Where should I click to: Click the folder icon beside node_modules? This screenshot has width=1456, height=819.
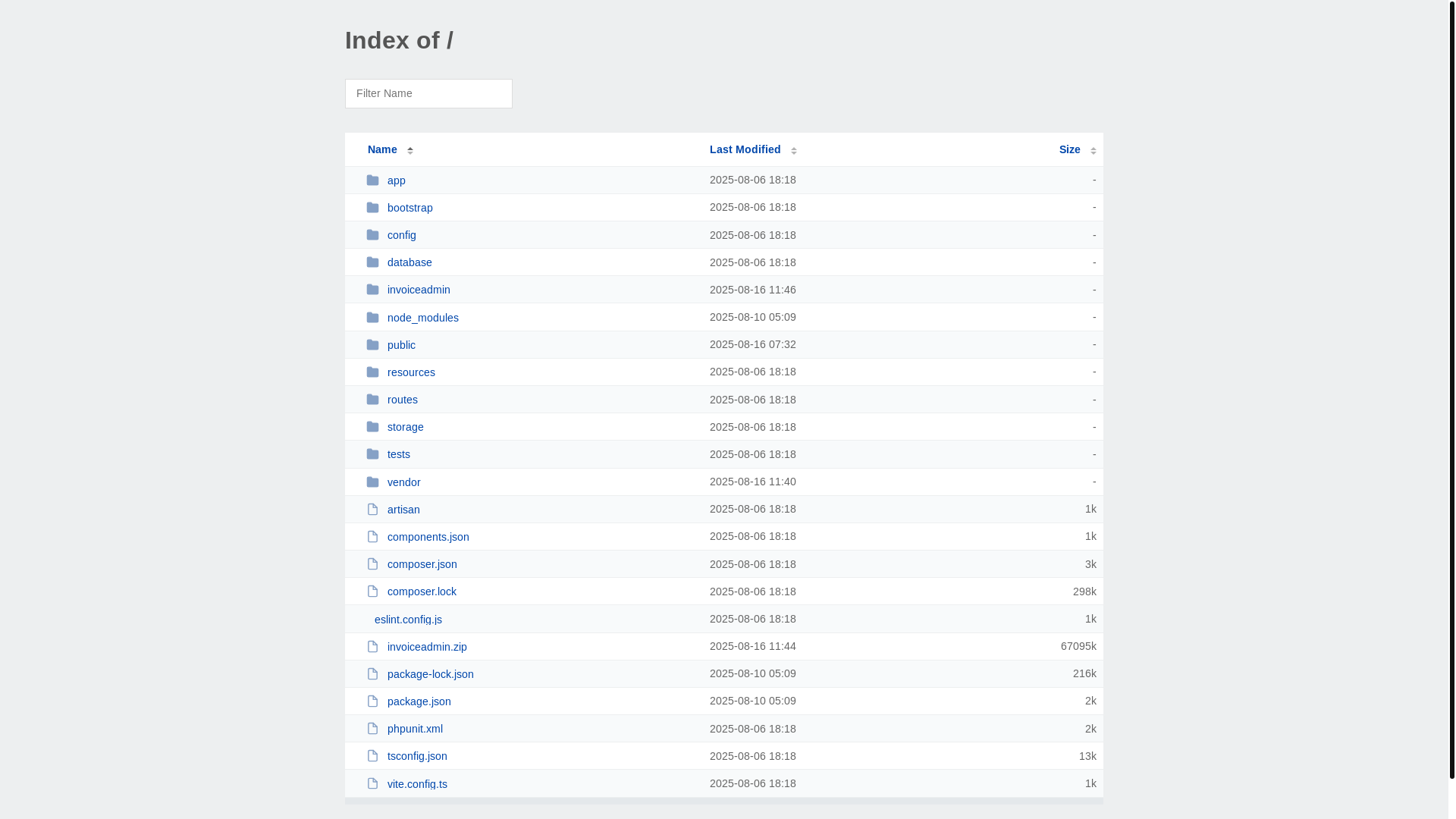coord(372,318)
